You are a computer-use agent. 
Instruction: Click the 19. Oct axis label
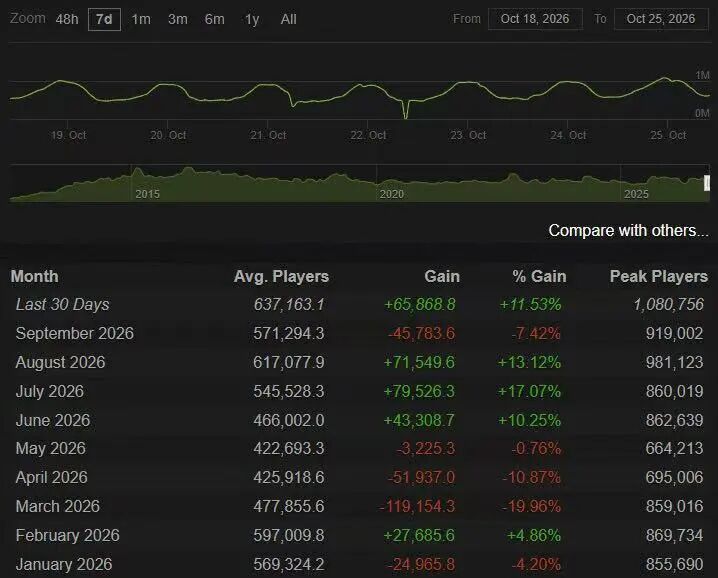coord(68,135)
